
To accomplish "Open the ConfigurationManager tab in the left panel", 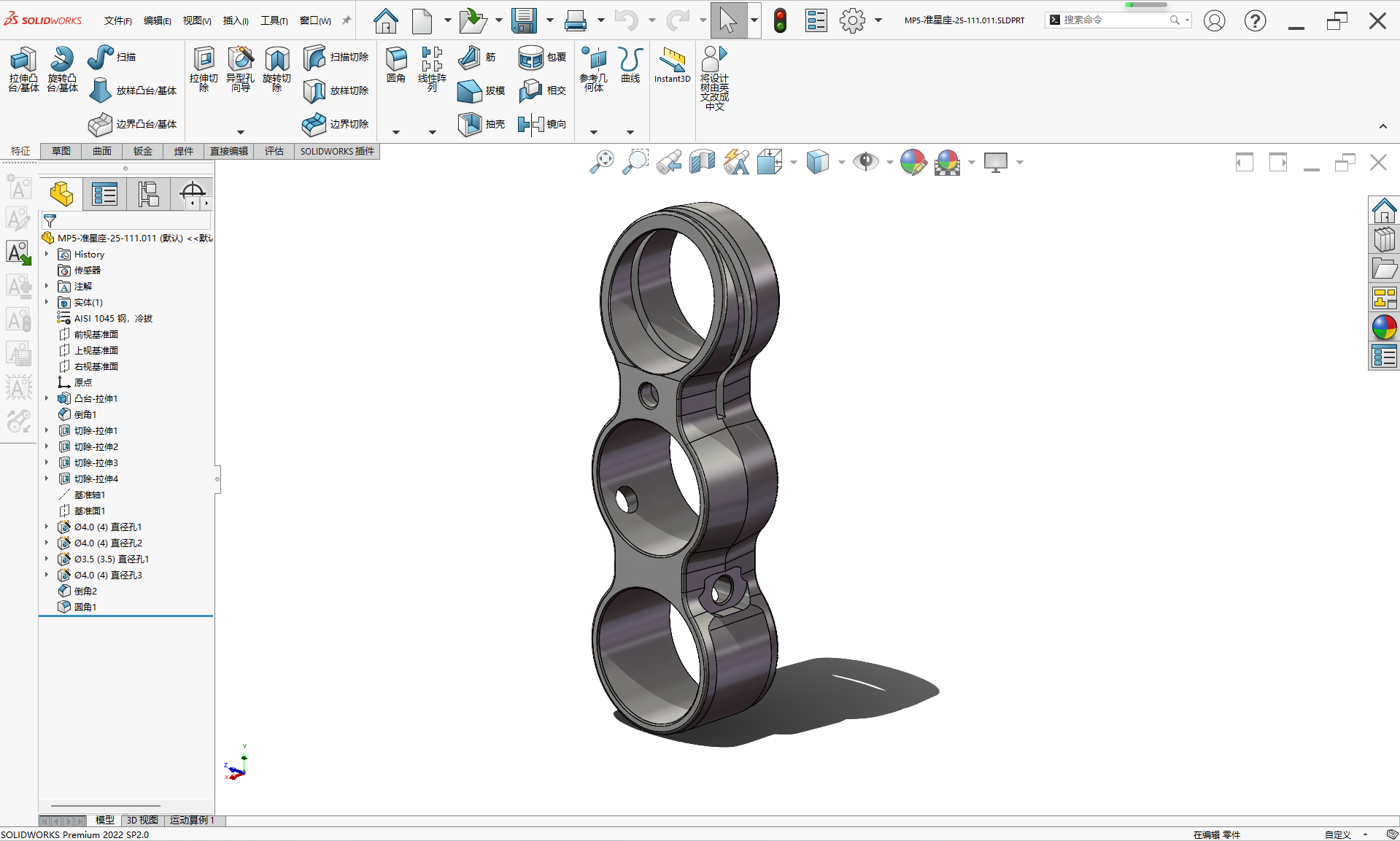I will 149,195.
